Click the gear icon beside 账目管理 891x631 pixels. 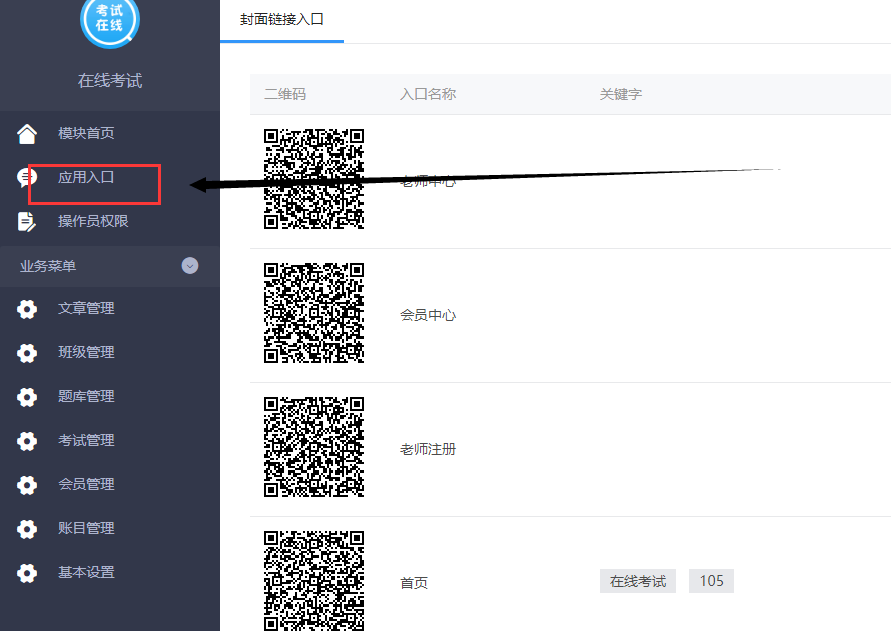pyautogui.click(x=27, y=529)
